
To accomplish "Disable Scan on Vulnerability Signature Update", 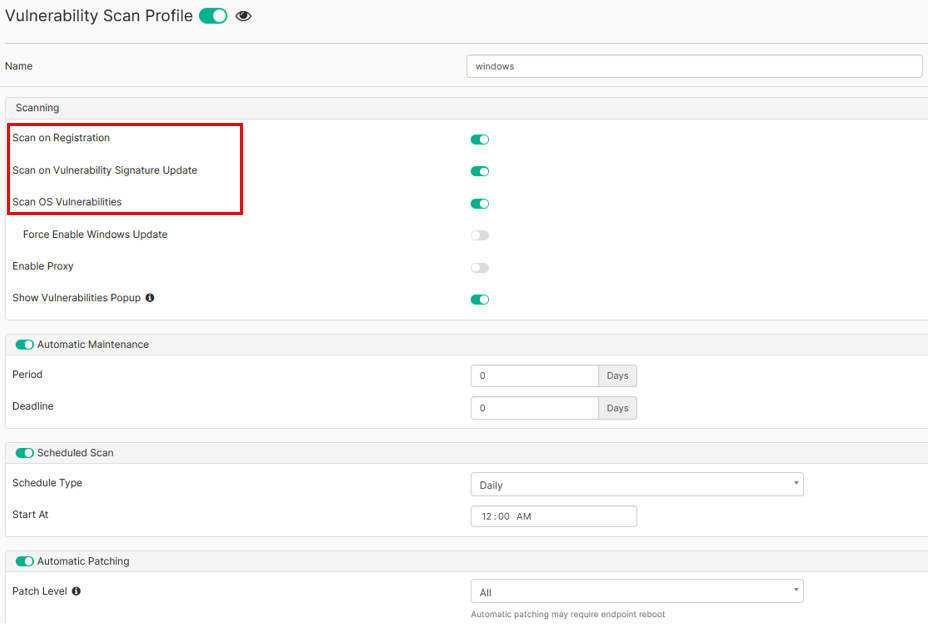I will click(479, 172).
